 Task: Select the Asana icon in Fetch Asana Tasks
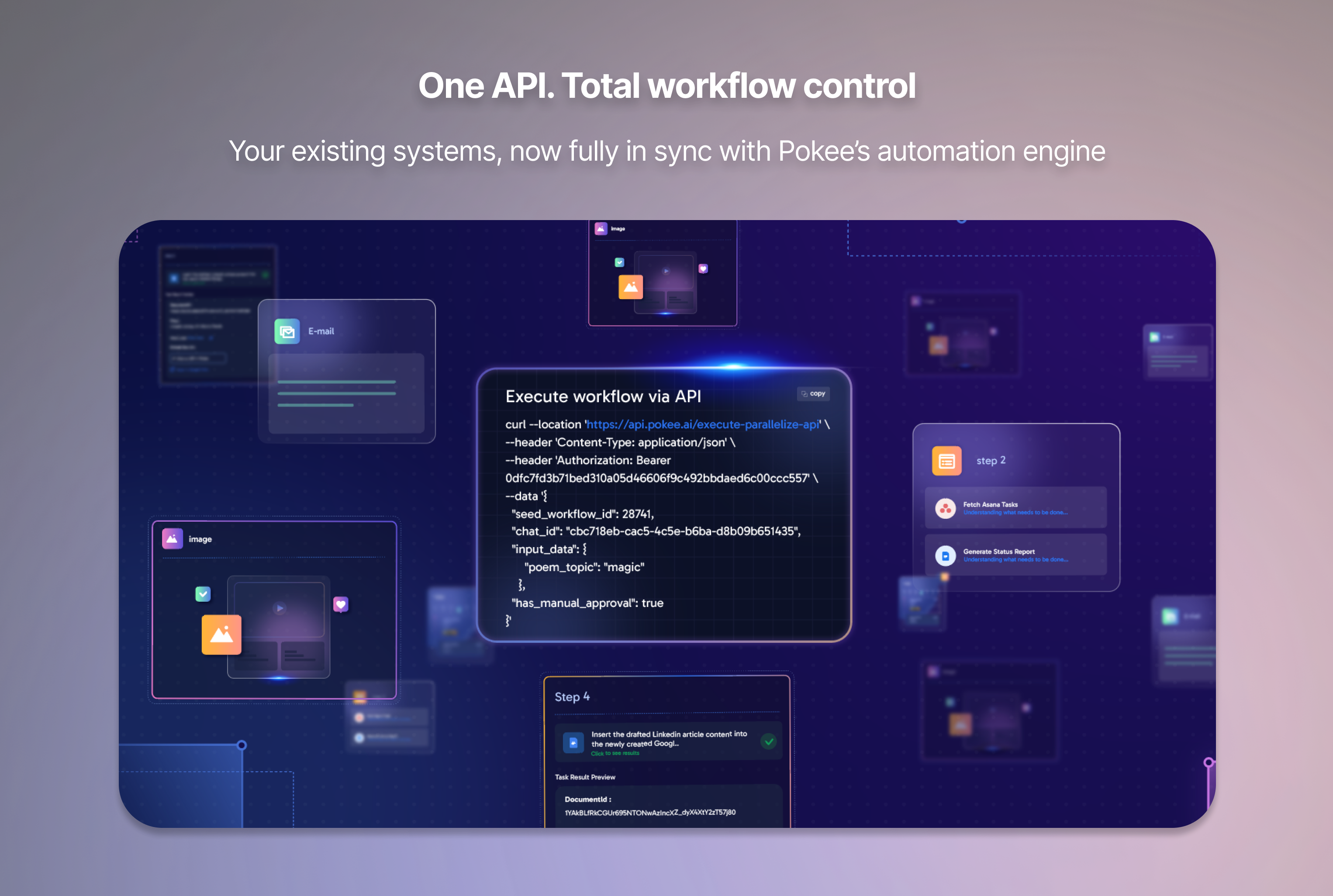[946, 508]
